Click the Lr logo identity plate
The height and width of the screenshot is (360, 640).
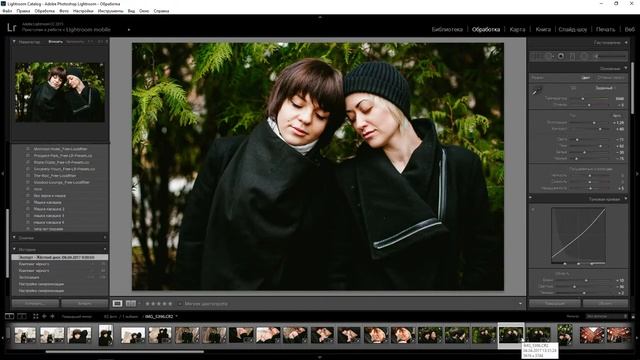(12, 28)
